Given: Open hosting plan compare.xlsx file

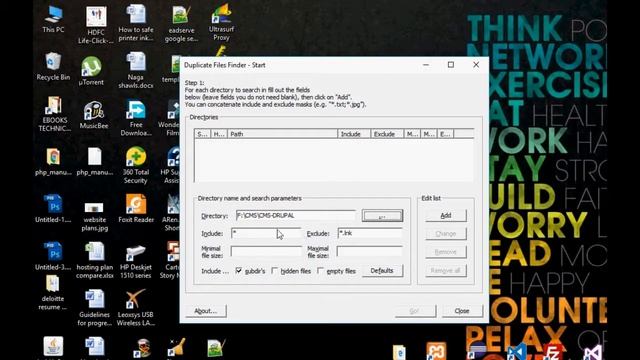Looking at the screenshot, I should pos(95,260).
